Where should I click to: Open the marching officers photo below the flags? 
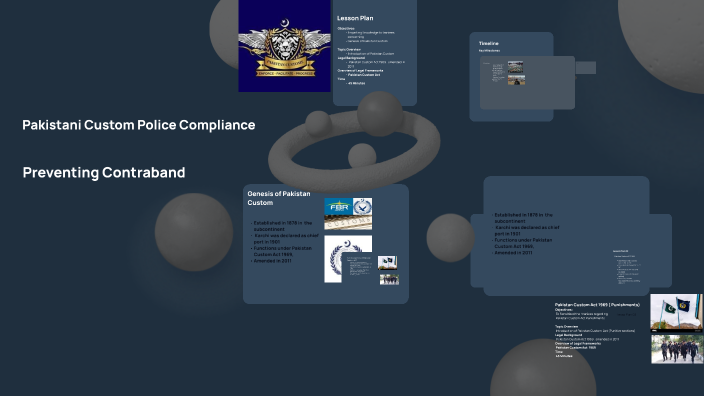coord(677,349)
